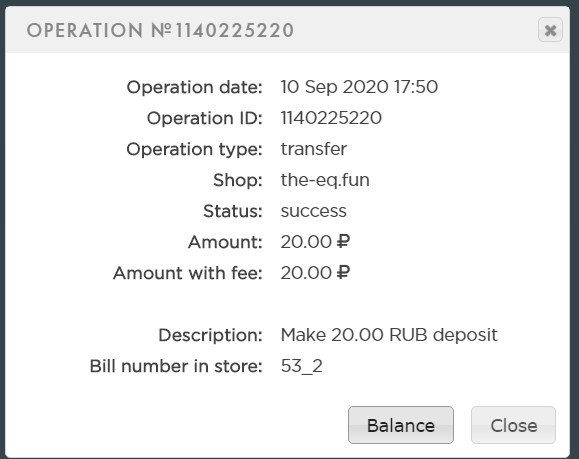Click the Description label
579x459 pixels.
click(x=210, y=336)
